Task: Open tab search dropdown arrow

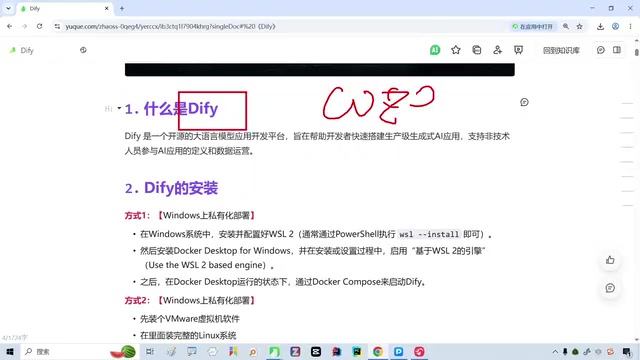Action: (8, 8)
